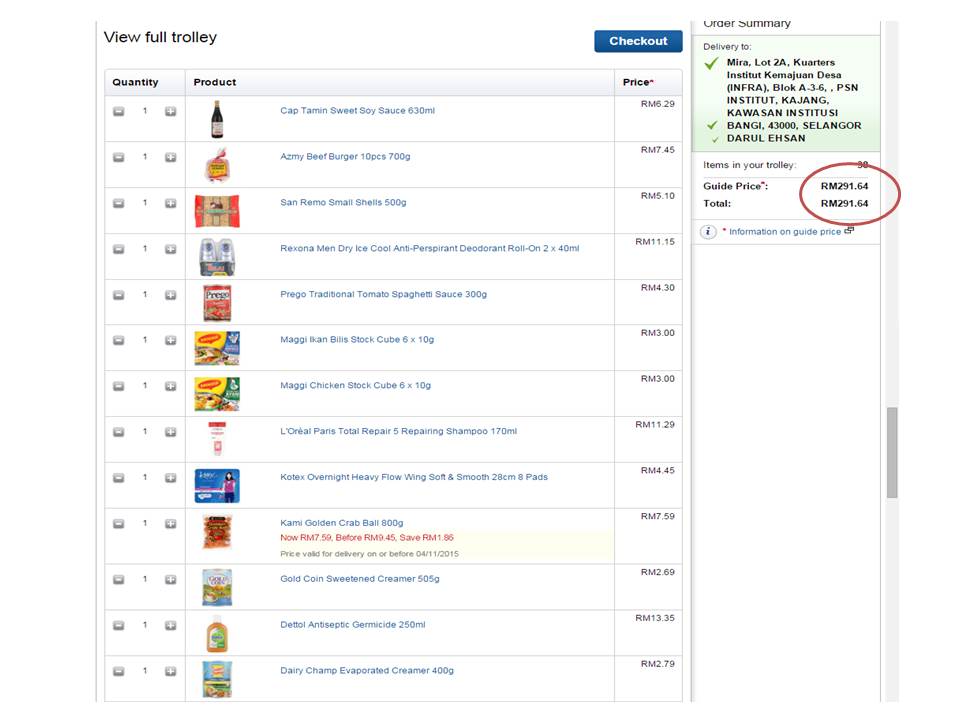Open Kami Golden Crab Ball 800g link
The width and height of the screenshot is (960, 720).
[x=342, y=523]
